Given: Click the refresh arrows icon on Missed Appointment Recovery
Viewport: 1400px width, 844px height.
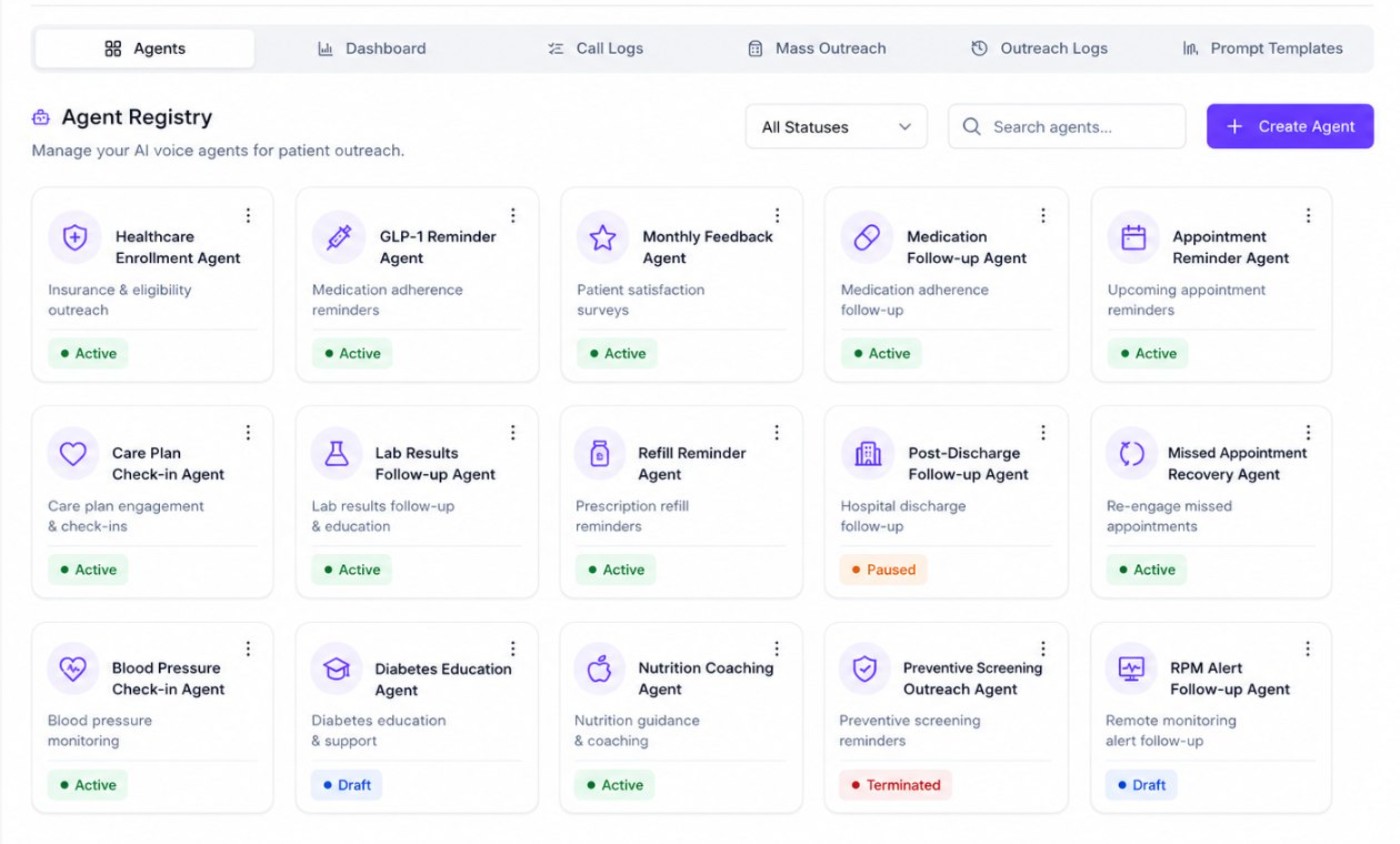Looking at the screenshot, I should tap(1131, 453).
